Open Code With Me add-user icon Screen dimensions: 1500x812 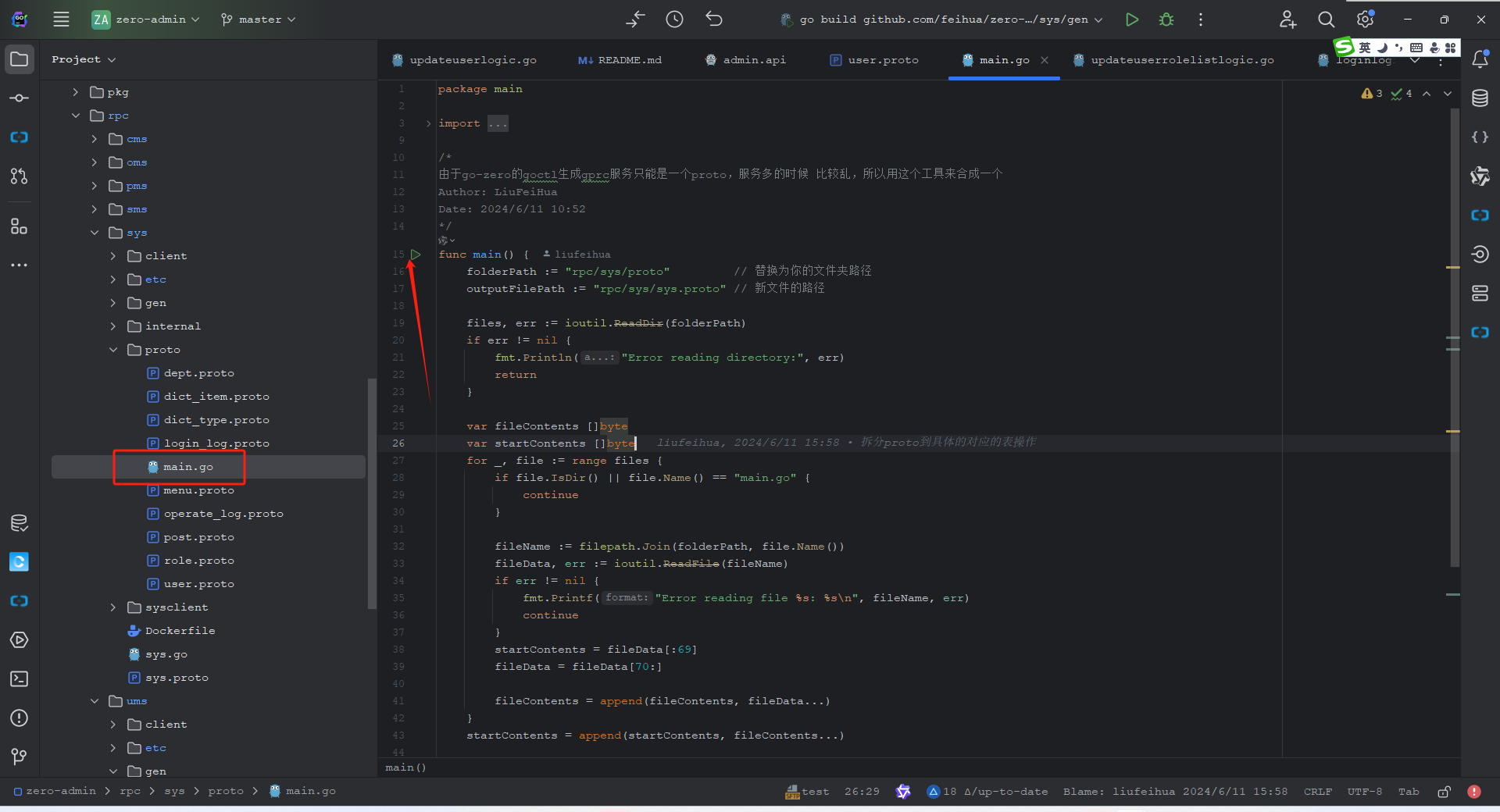coord(1287,20)
